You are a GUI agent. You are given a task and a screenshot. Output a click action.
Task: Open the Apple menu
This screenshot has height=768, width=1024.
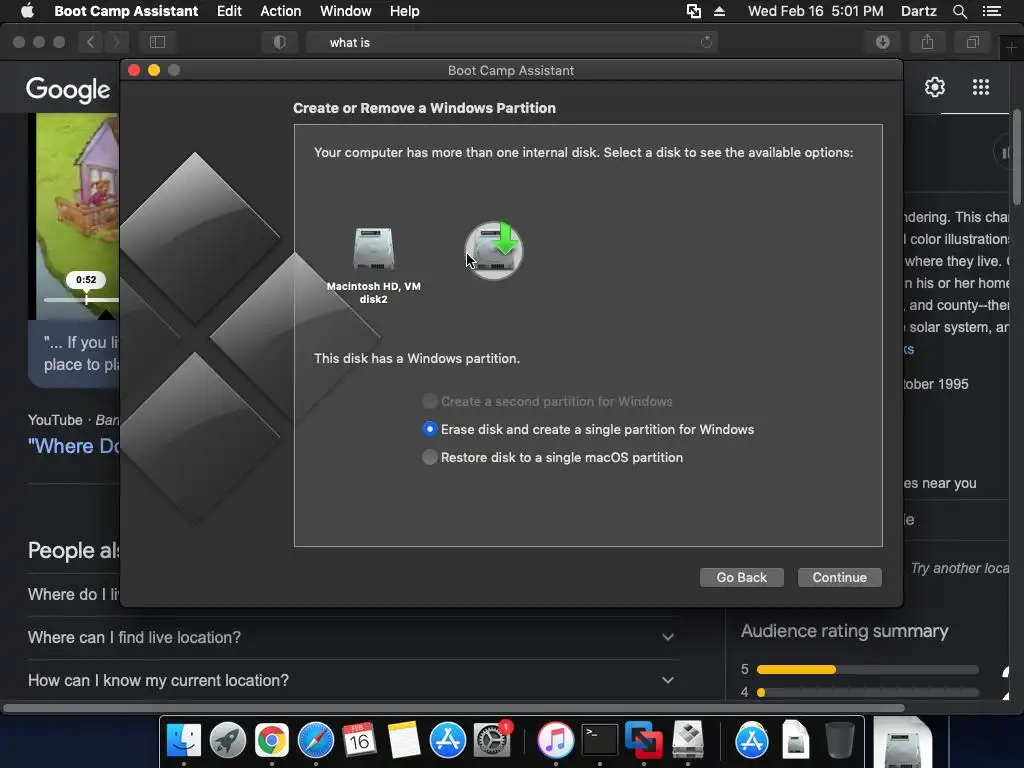(27, 11)
